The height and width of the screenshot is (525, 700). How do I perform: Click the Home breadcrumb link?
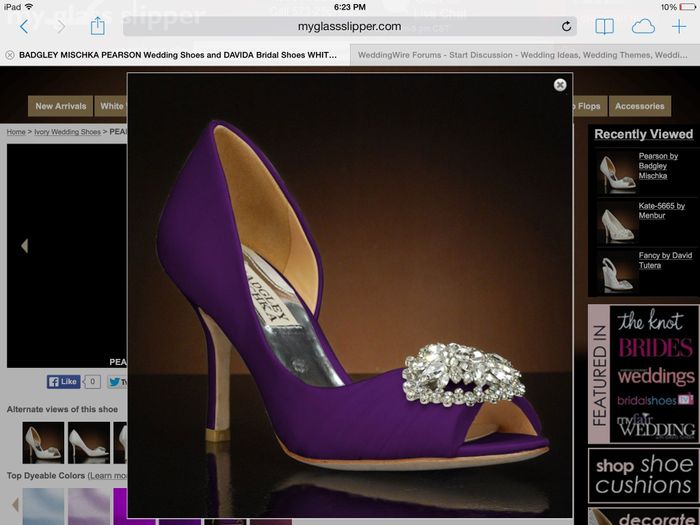pyautogui.click(x=16, y=132)
